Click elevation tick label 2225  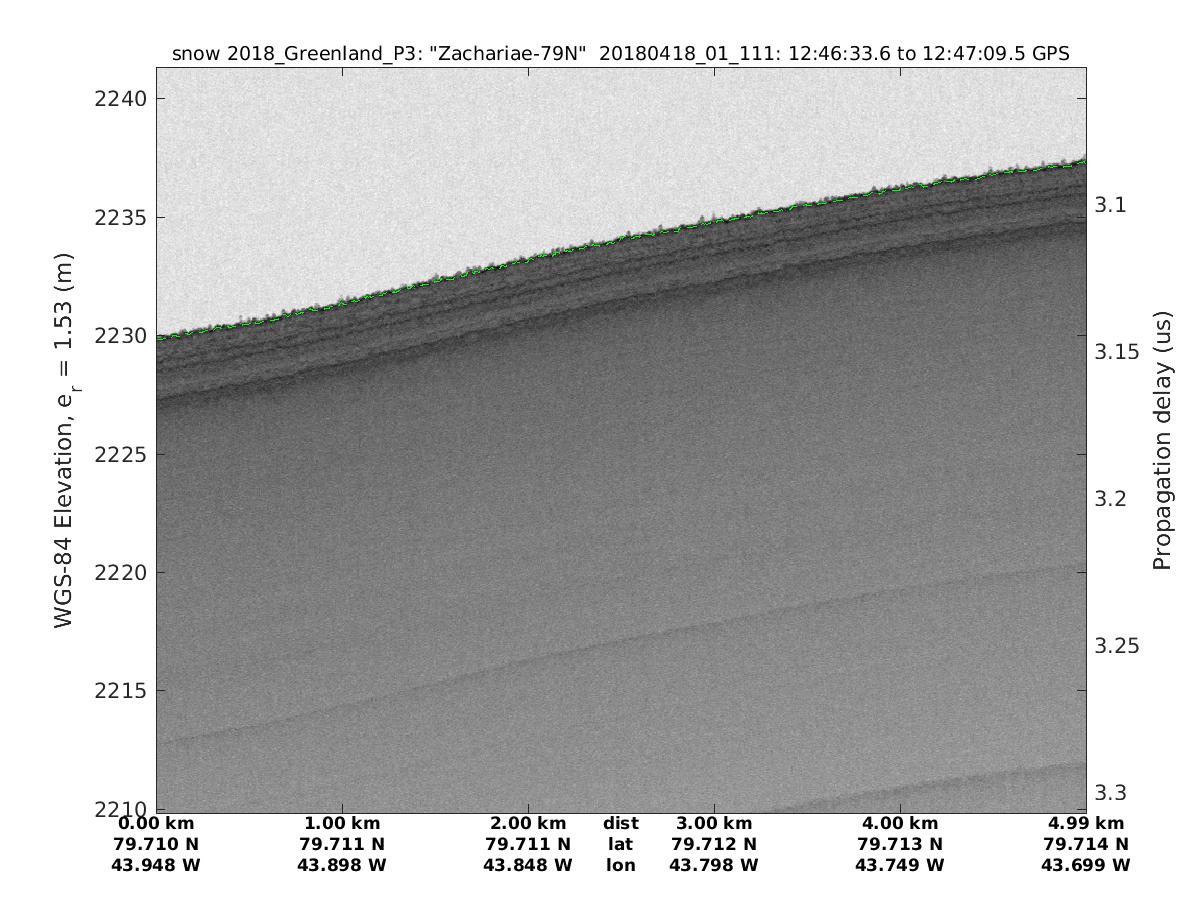click(x=121, y=454)
